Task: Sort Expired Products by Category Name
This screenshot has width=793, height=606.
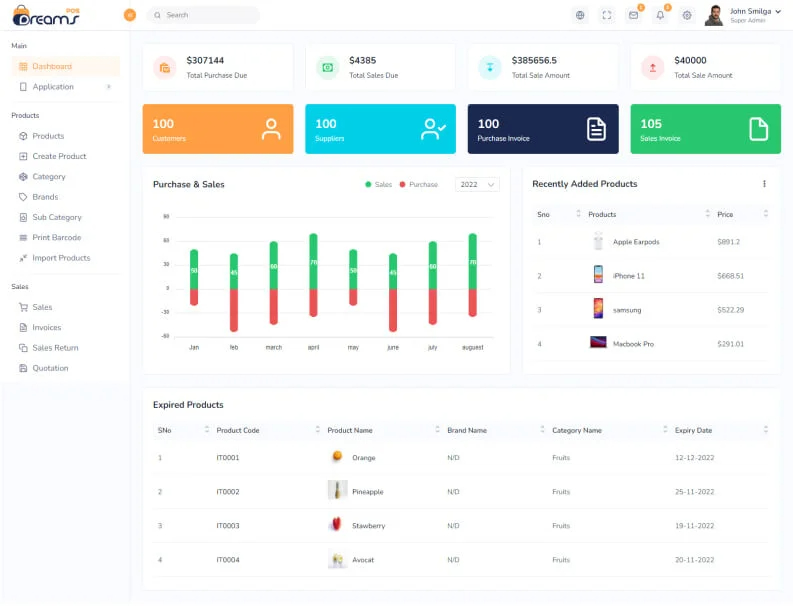Action: pyautogui.click(x=665, y=429)
